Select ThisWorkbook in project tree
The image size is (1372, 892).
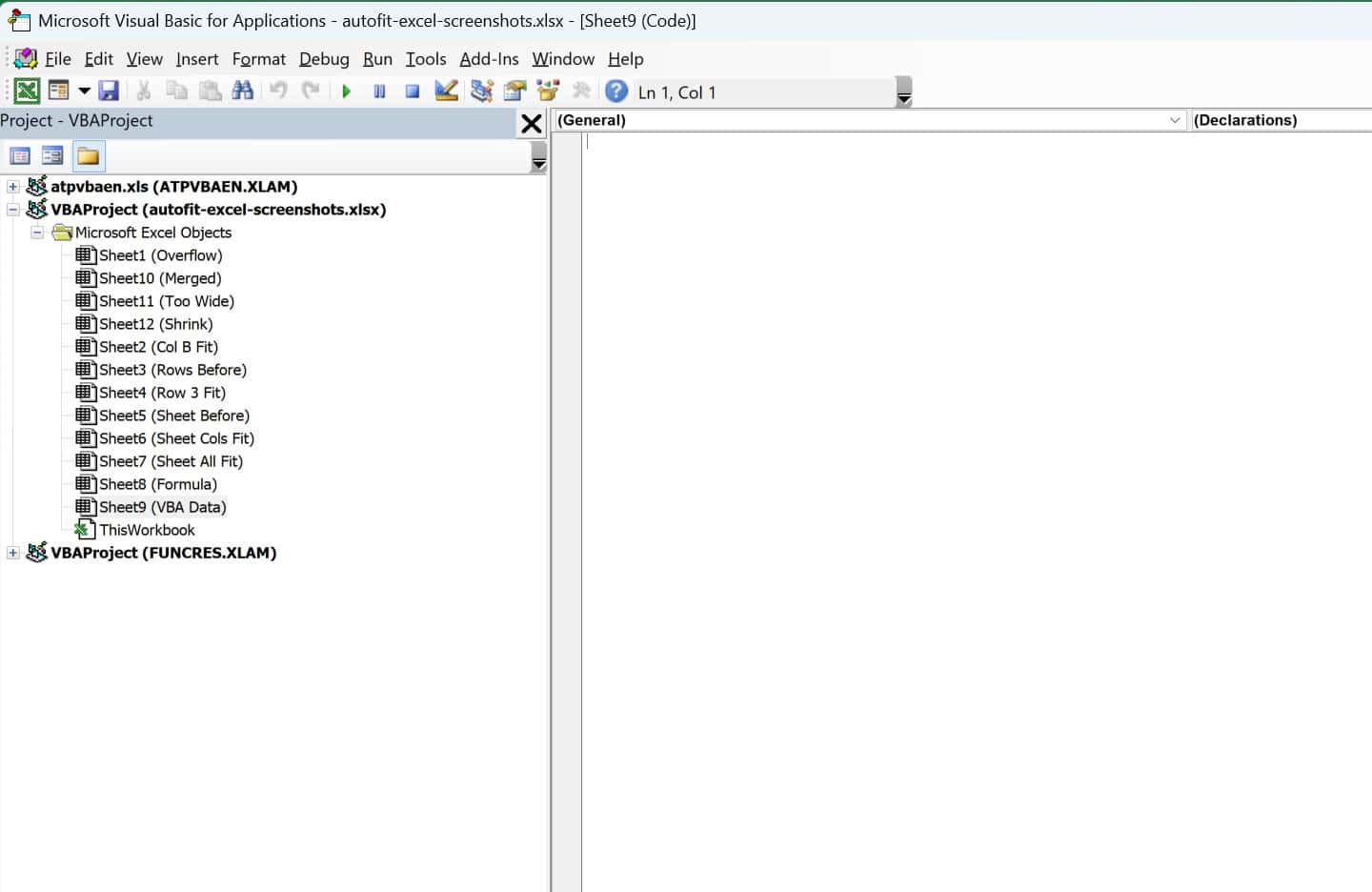pyautogui.click(x=147, y=530)
